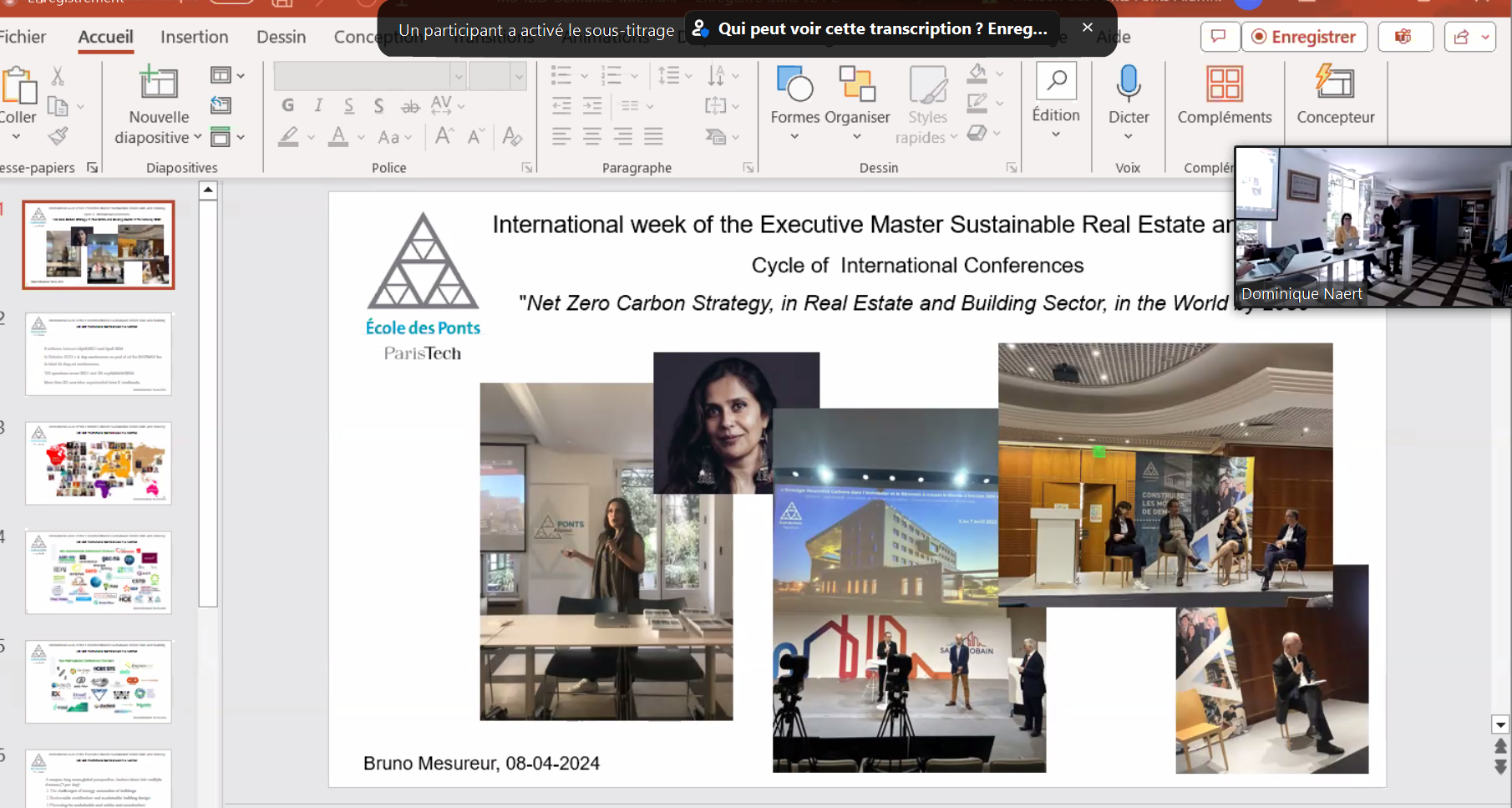
Task: Increase font size with large A
Action: tap(444, 136)
